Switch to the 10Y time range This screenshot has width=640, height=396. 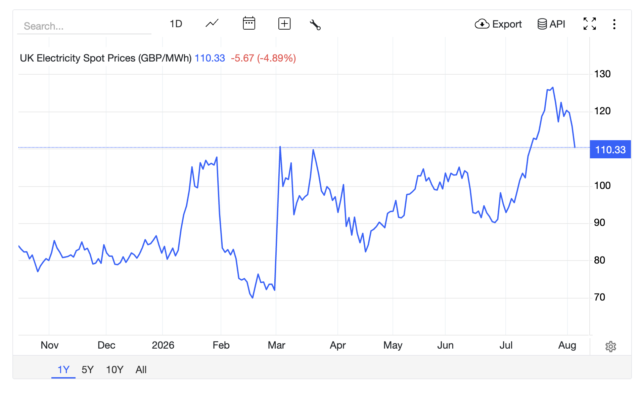click(114, 369)
